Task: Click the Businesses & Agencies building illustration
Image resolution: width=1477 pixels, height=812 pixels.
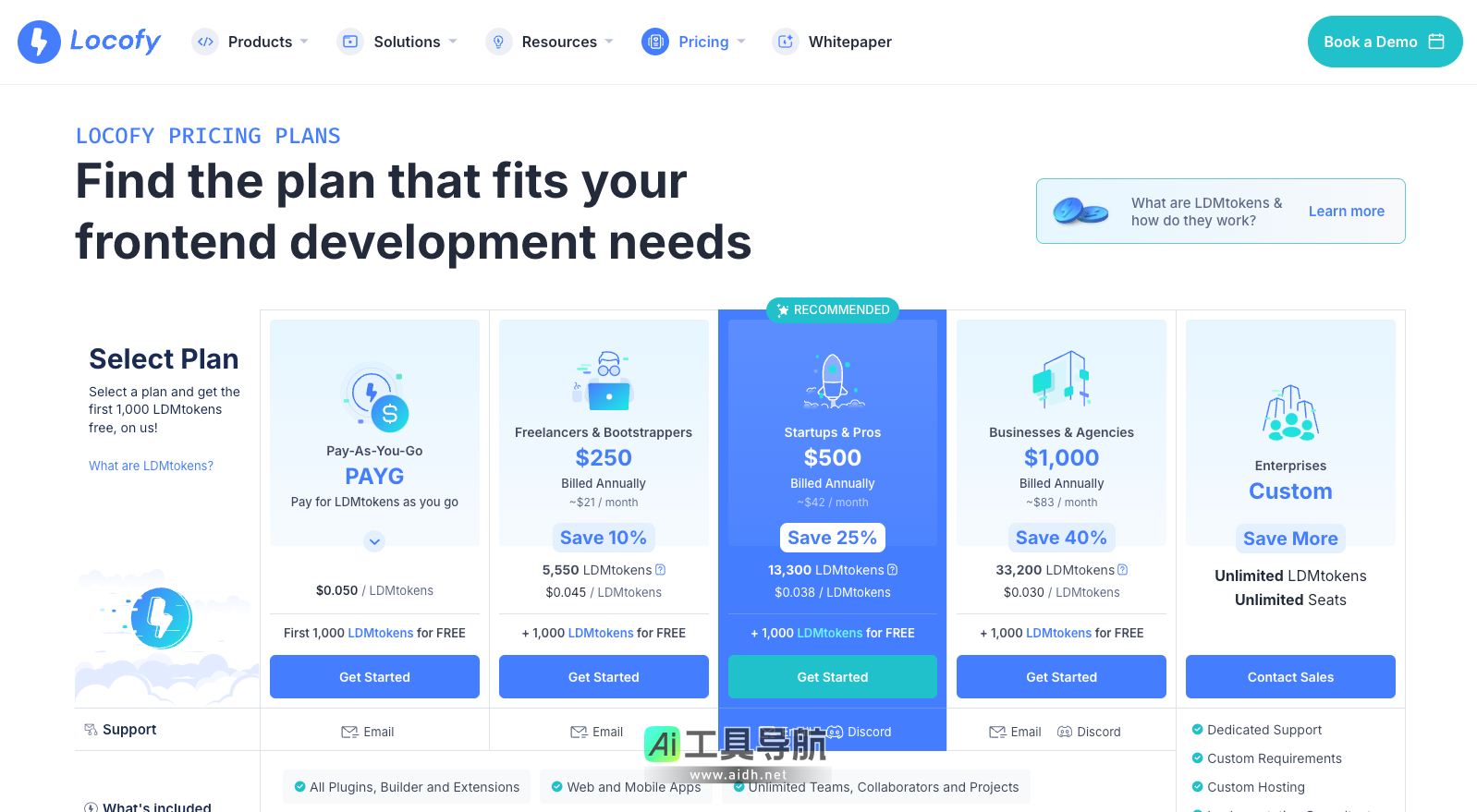Action: point(1061,379)
